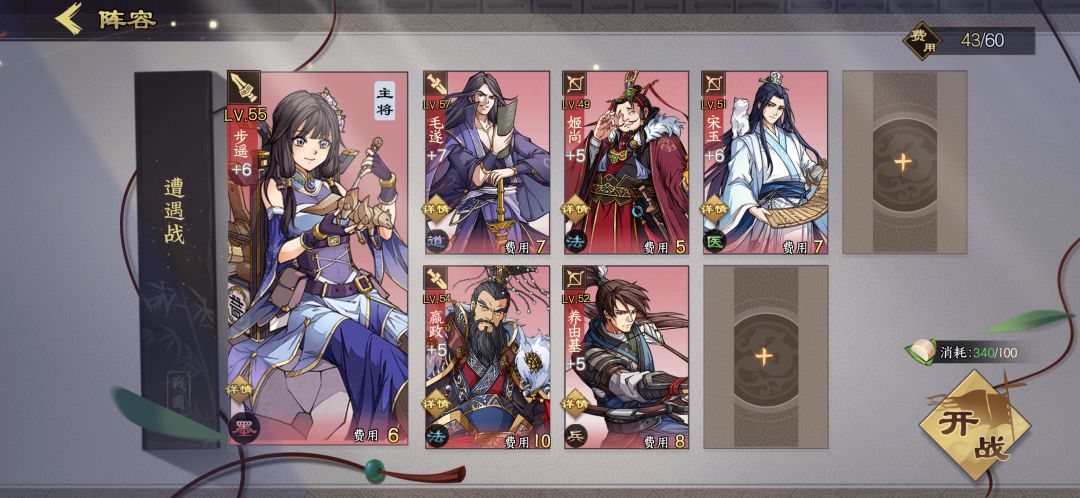Click the 费用 cost diamond icon
This screenshot has width=1080, height=498.
tap(922, 41)
